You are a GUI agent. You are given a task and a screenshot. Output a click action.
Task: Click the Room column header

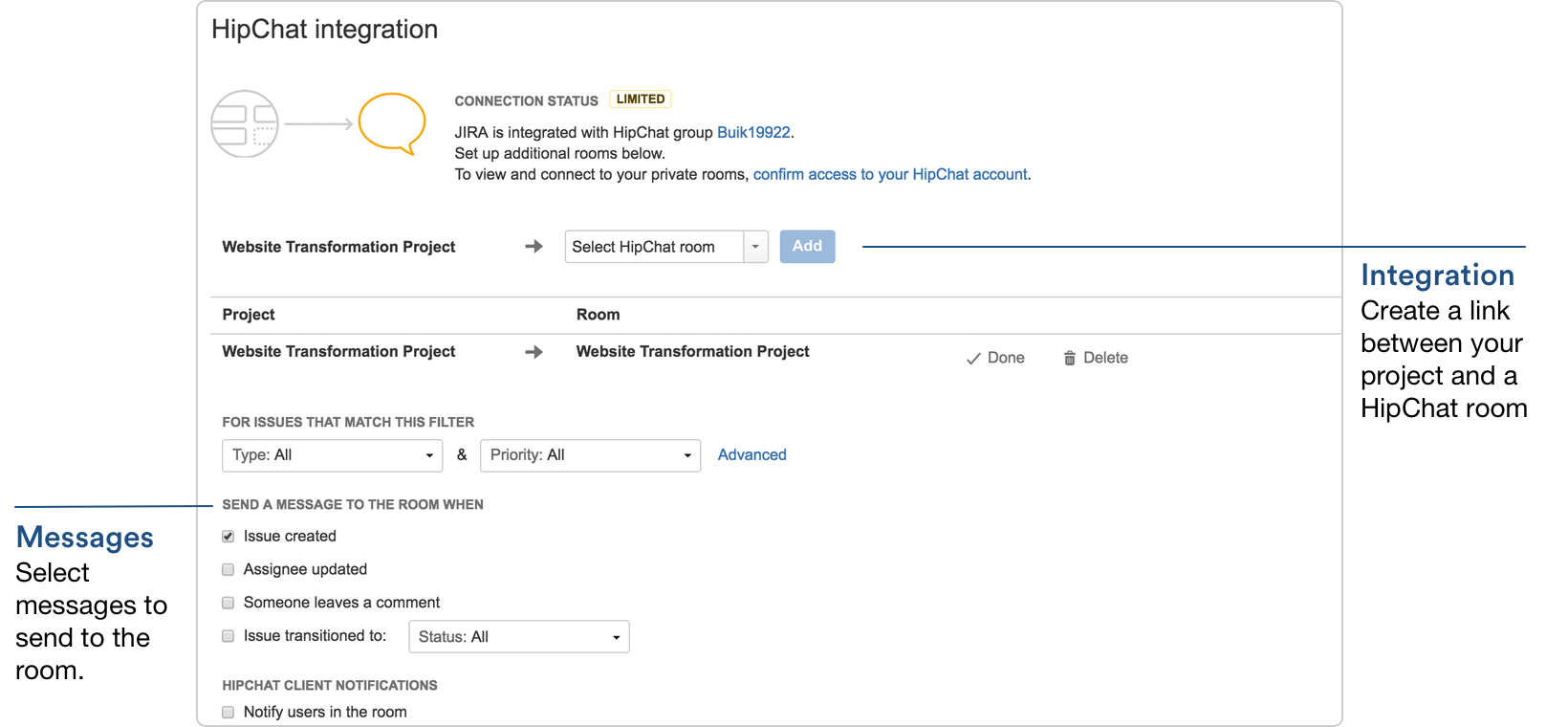pos(598,315)
